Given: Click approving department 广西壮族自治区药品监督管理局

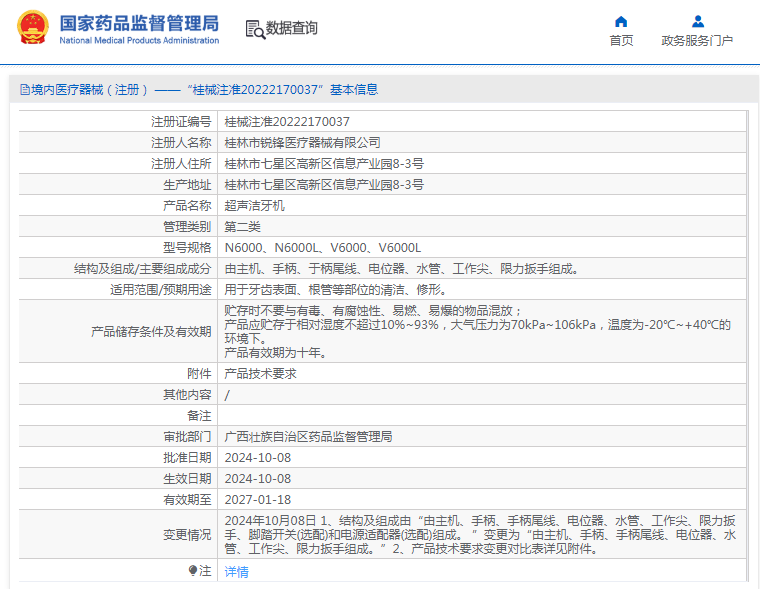Looking at the screenshot, I should (x=308, y=437).
